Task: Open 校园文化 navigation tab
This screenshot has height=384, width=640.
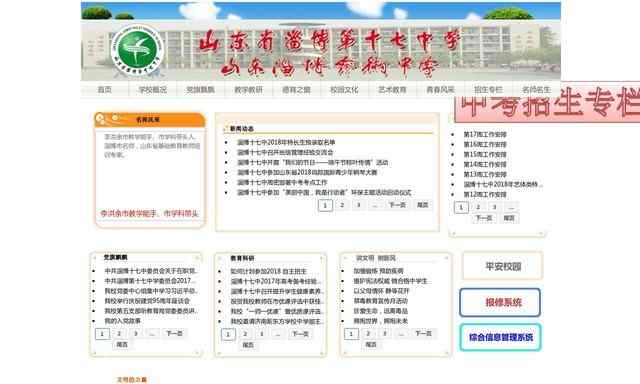Action: coord(344,89)
